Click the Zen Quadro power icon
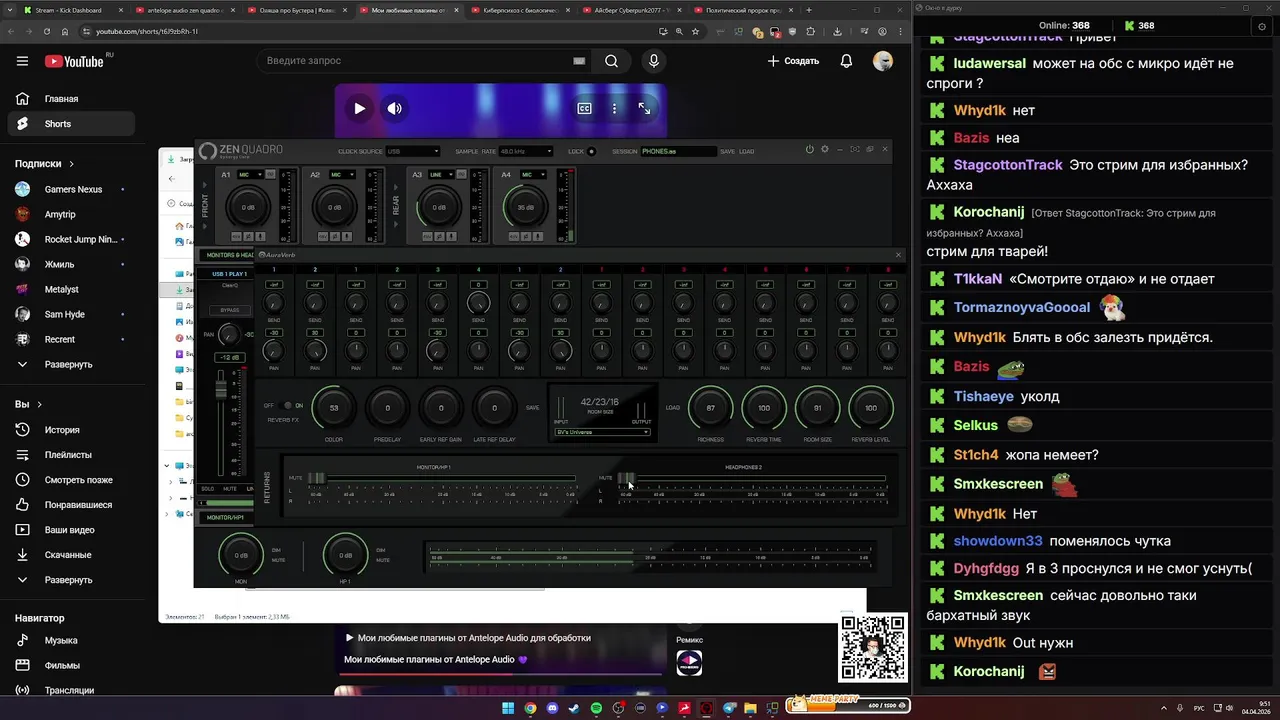 (810, 149)
